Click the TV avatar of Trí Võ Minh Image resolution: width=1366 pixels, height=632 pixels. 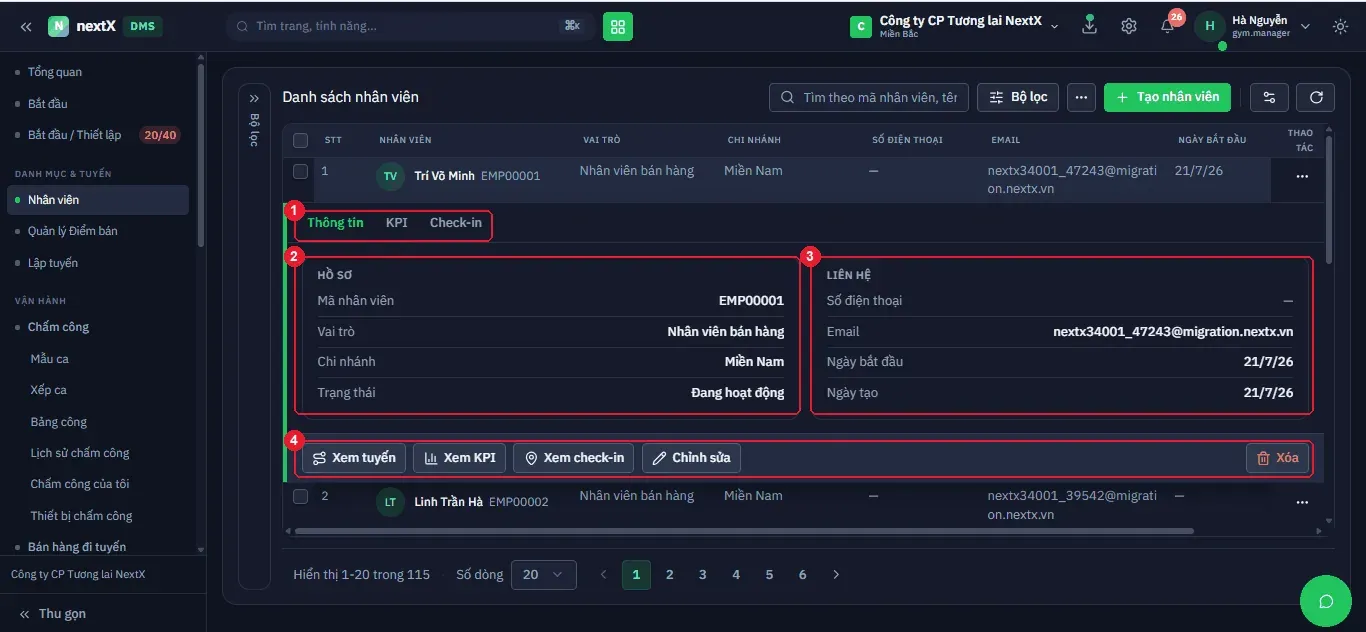[390, 176]
